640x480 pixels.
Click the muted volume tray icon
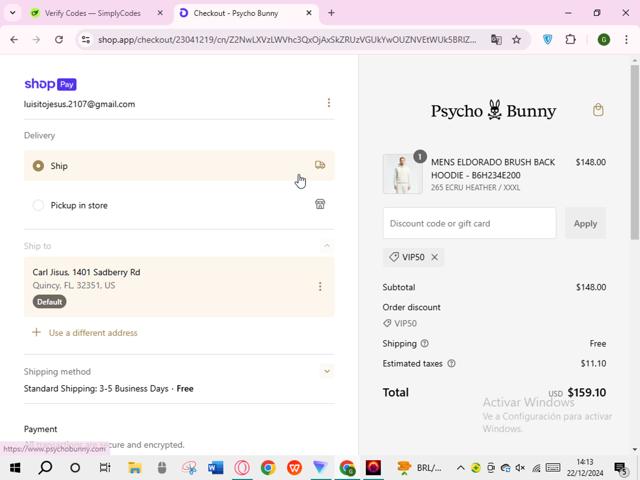520,468
